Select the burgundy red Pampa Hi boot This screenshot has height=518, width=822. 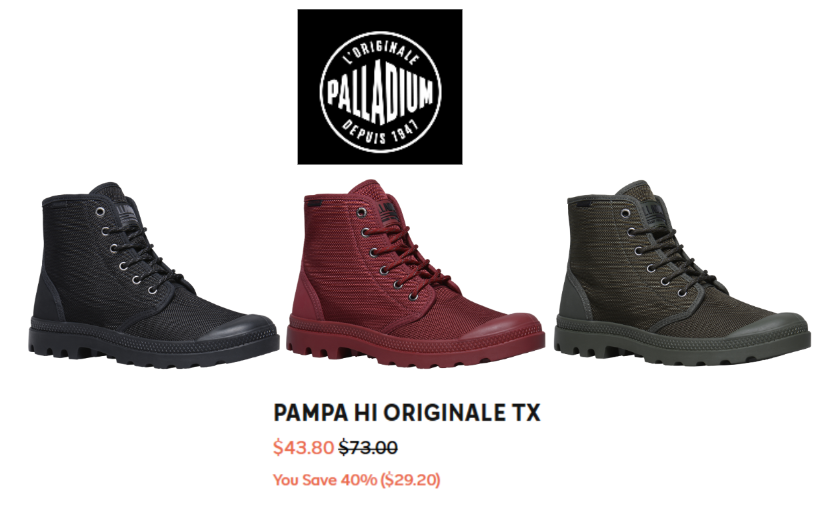point(415,274)
